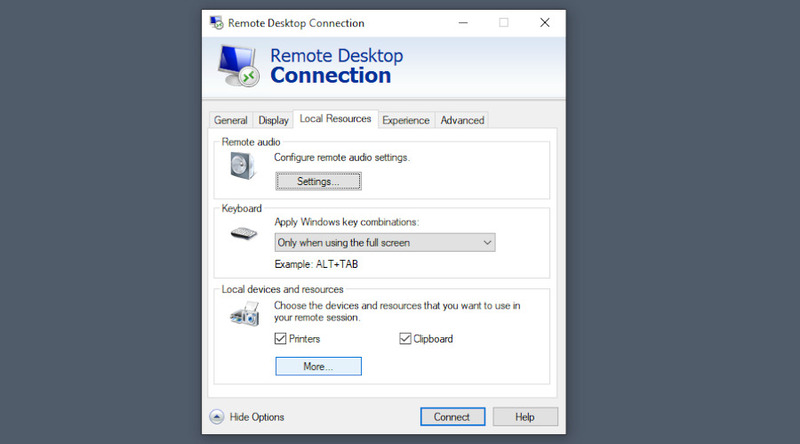The width and height of the screenshot is (800, 444).
Task: Switch to the General tab
Action: click(x=231, y=120)
